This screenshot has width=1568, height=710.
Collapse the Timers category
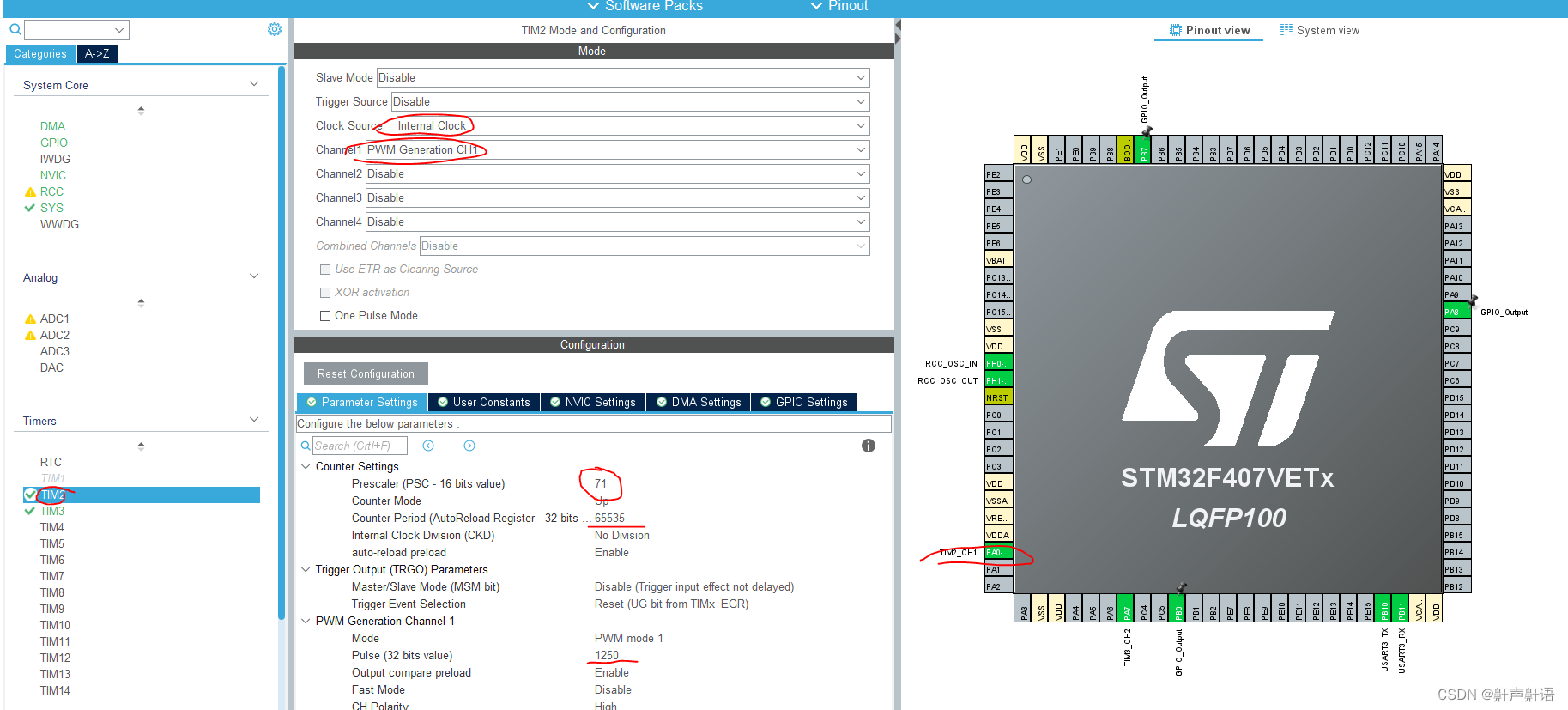click(254, 420)
